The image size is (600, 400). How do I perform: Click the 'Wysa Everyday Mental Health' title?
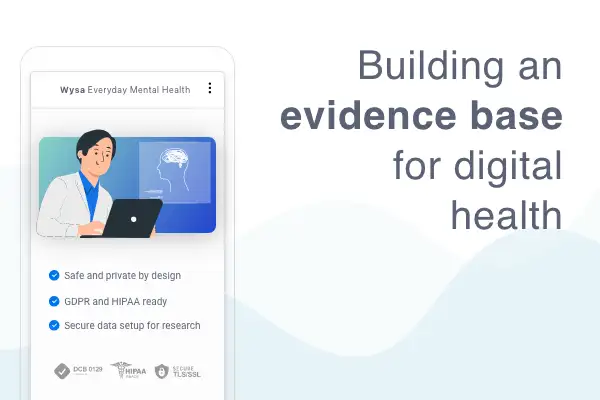125,90
